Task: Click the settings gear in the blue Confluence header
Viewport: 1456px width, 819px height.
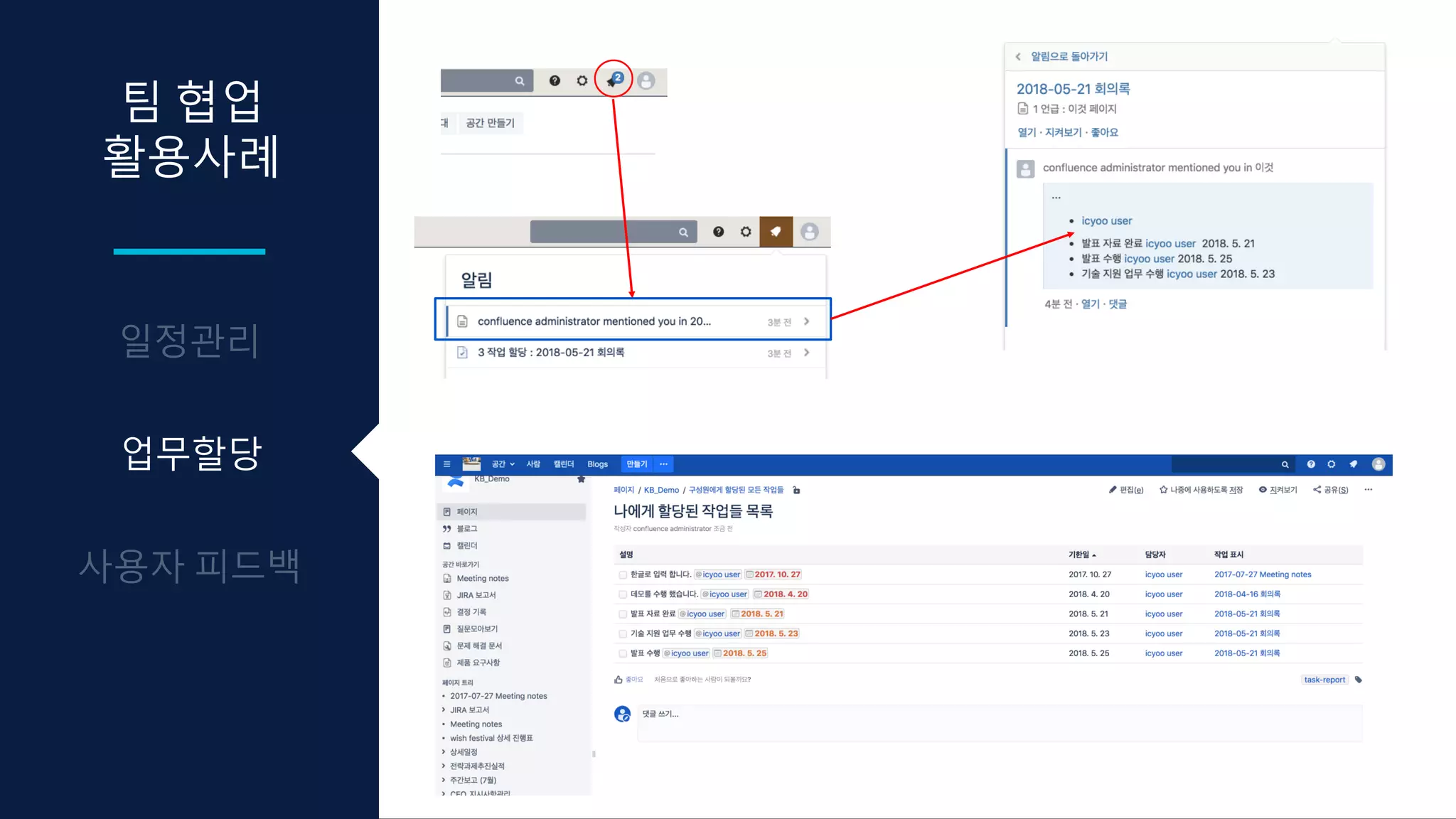Action: pyautogui.click(x=1332, y=464)
